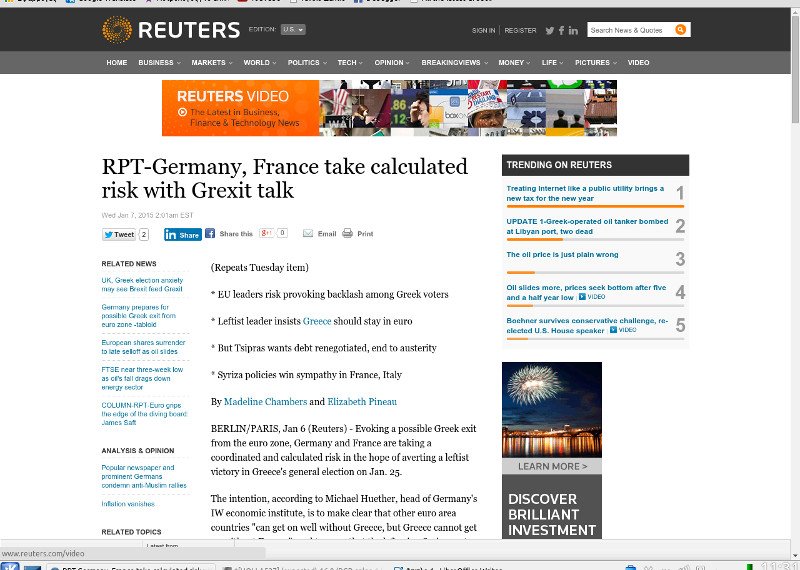This screenshot has width=800, height=570.
Task: Click the Print icon
Action: [x=347, y=233]
